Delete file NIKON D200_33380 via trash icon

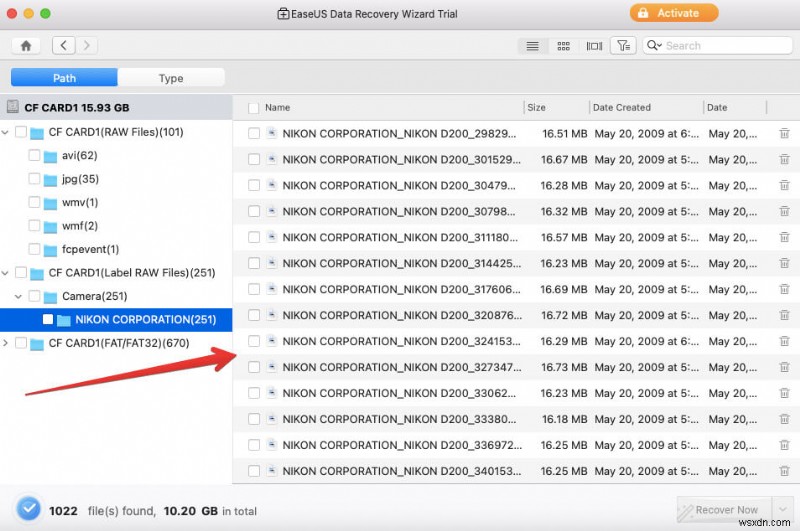tap(784, 419)
